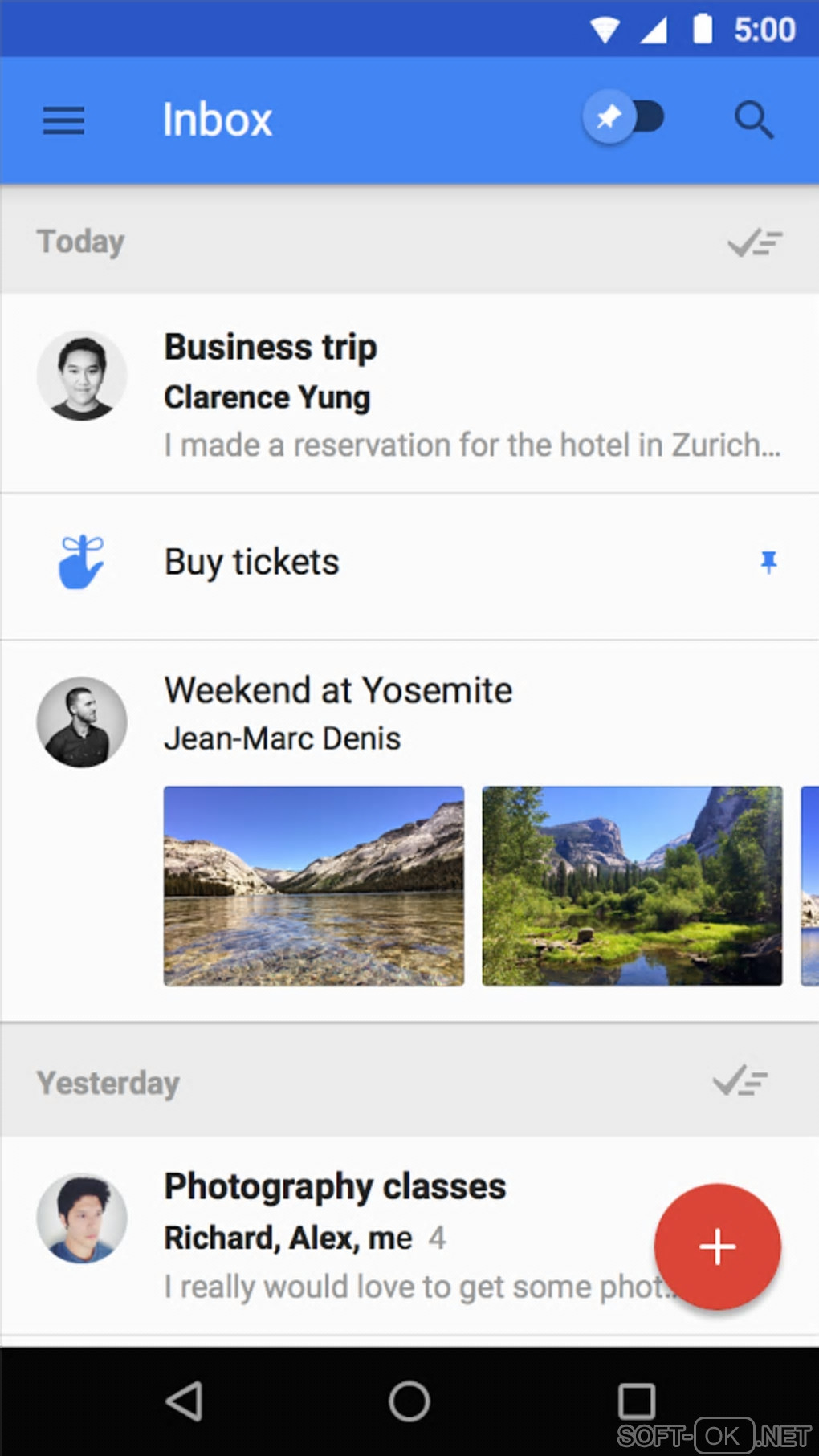The height and width of the screenshot is (1456, 819).
Task: Tap Clarence Yung's avatar
Action: pos(82,376)
